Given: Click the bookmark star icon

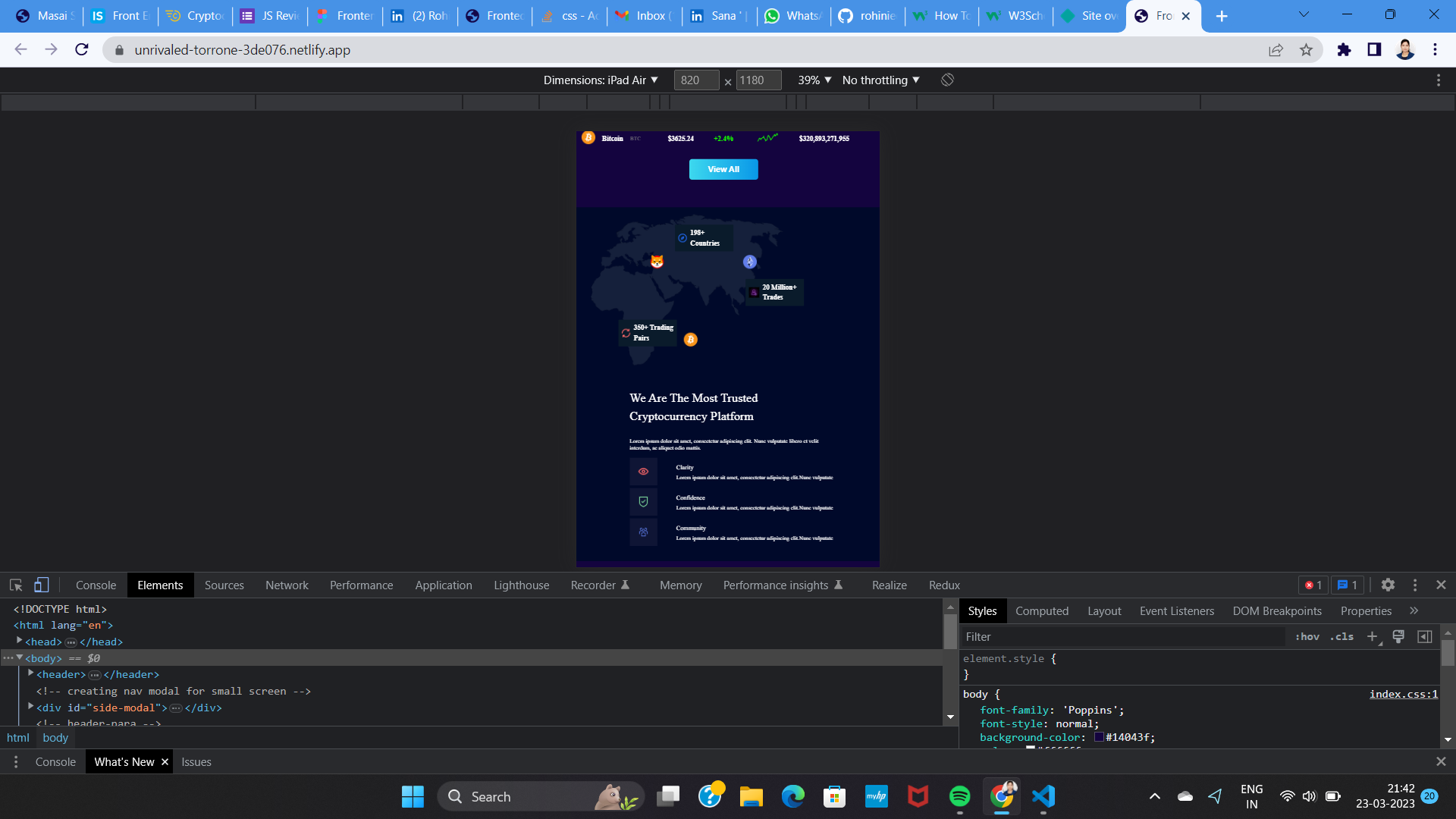Looking at the screenshot, I should click(1306, 50).
